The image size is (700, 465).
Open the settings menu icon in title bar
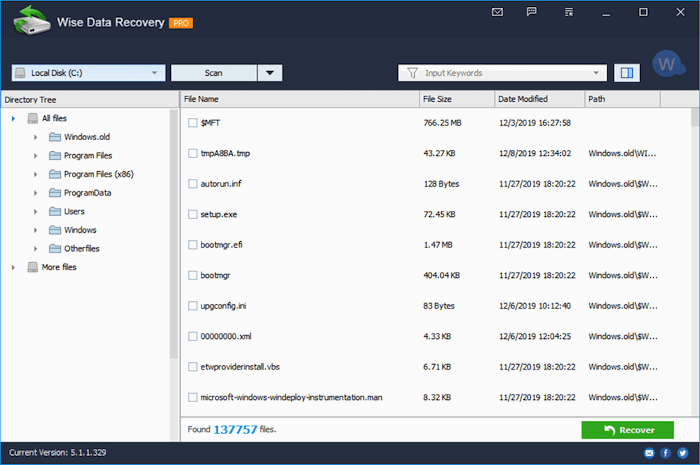point(569,12)
